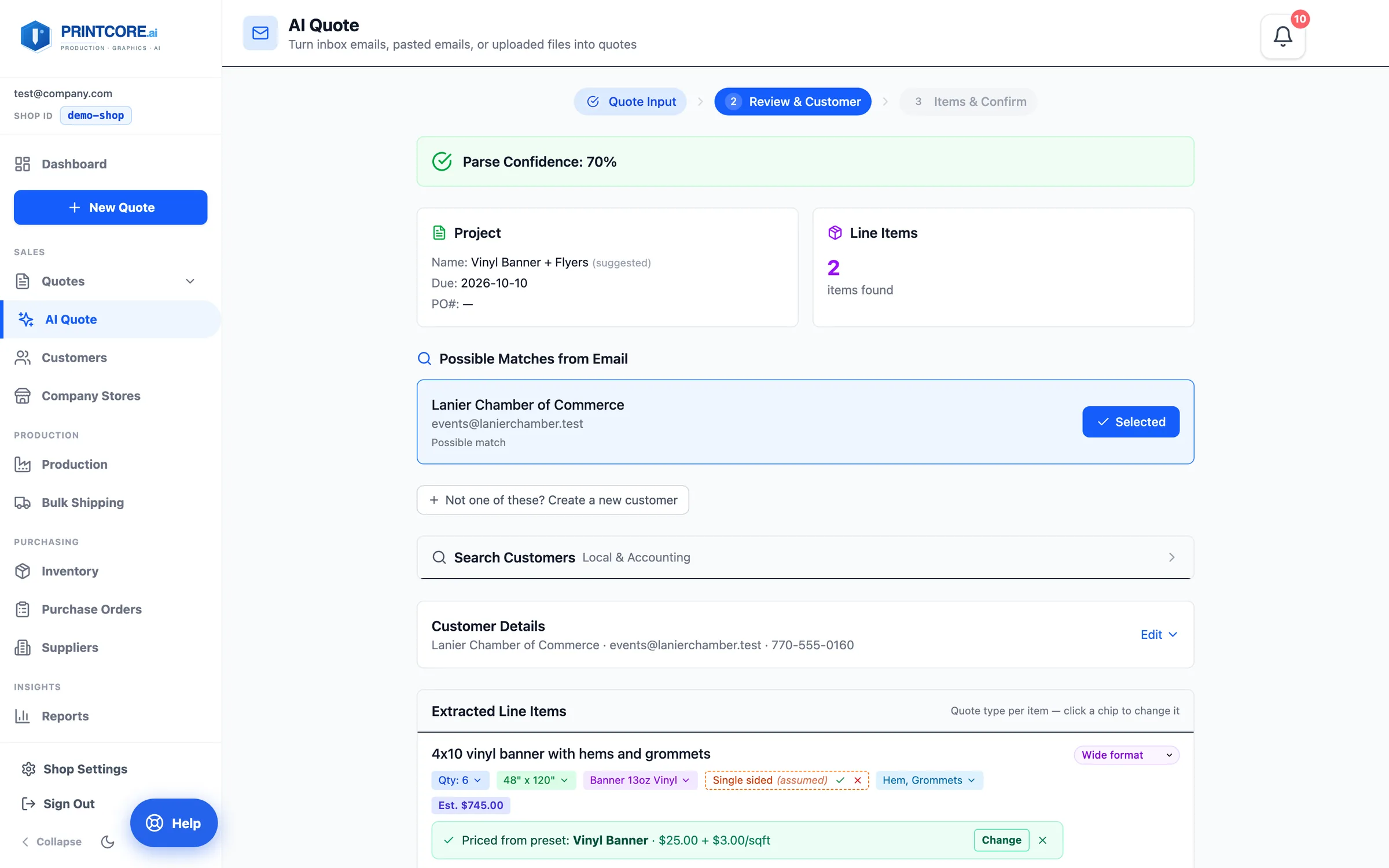Open the Banner 13oz Vinyl material dropdown
The image size is (1389, 868).
coord(640,780)
